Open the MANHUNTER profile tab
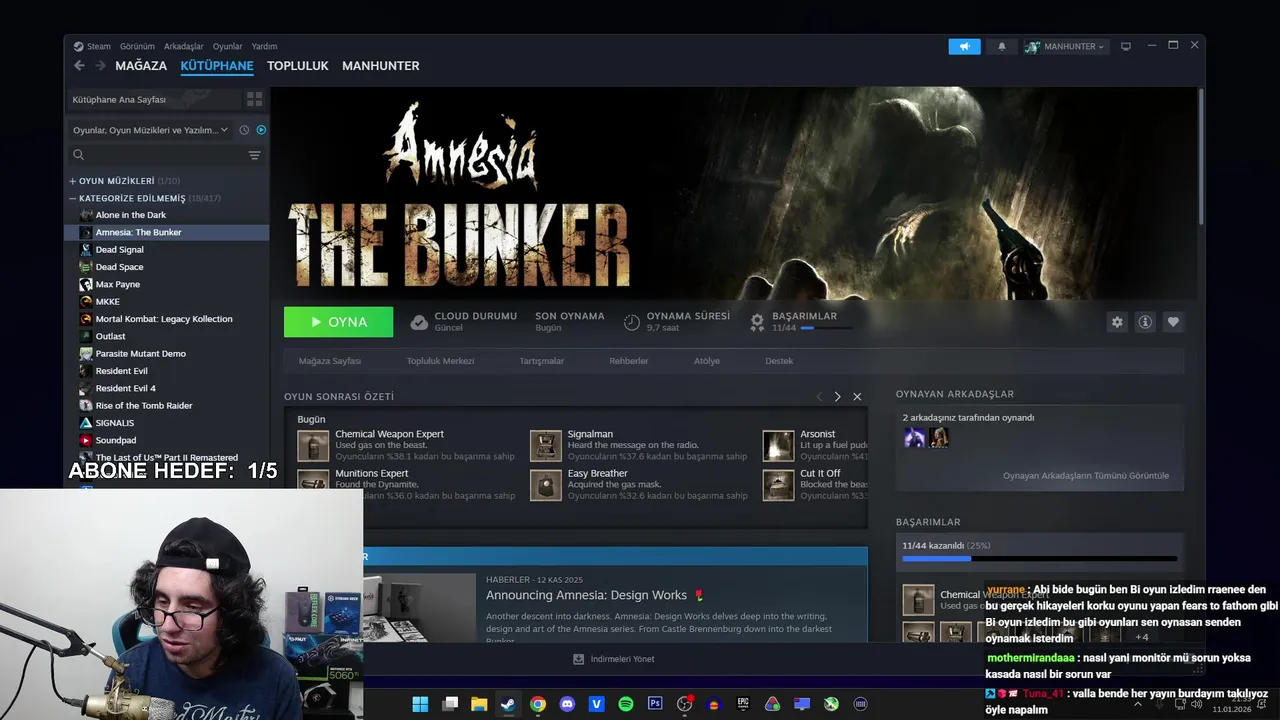 (381, 66)
